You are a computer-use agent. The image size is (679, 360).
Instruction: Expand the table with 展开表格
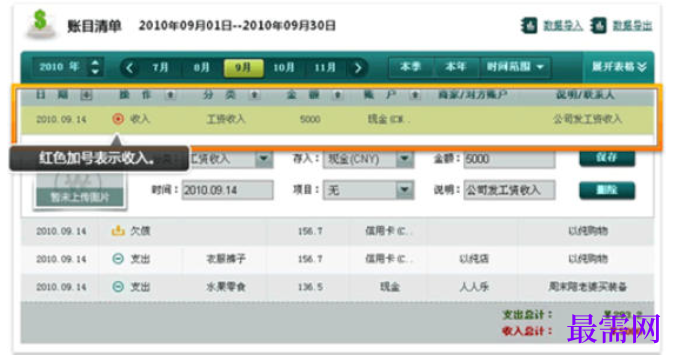pyautogui.click(x=619, y=67)
